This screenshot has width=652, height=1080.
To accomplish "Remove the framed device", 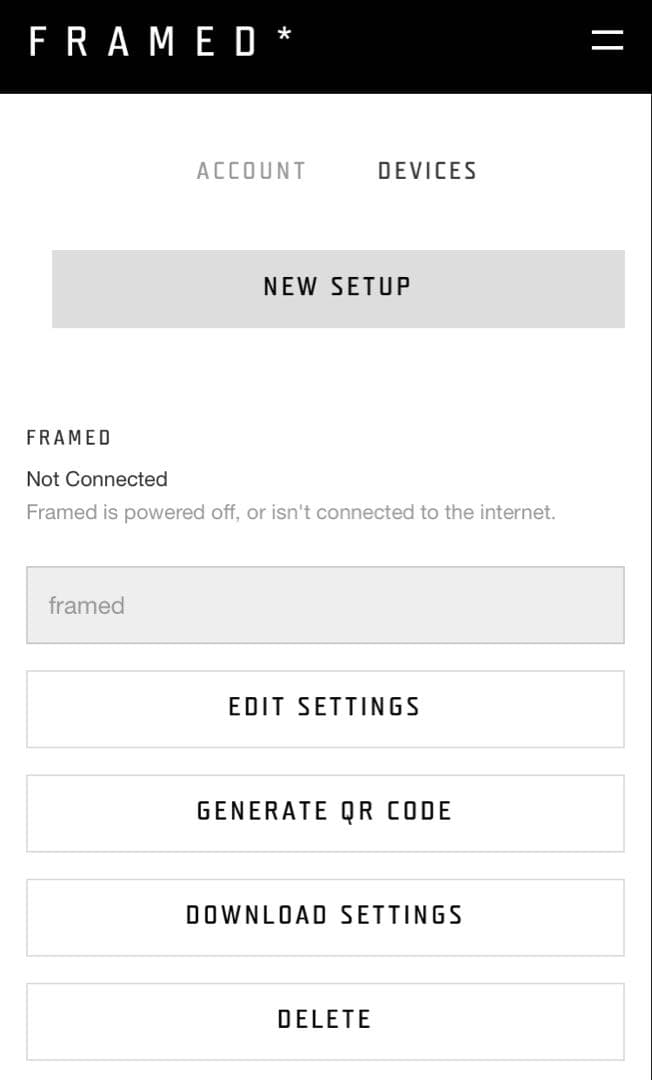I will [x=325, y=1020].
